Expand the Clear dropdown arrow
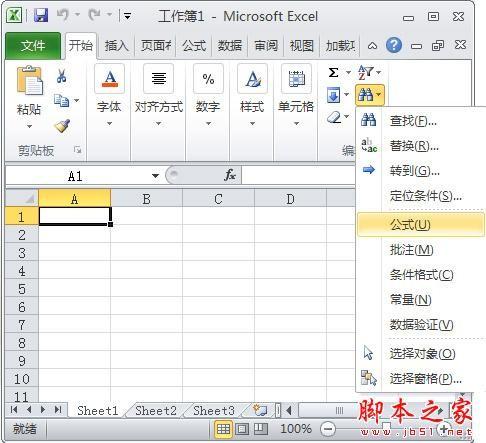 (x=347, y=116)
